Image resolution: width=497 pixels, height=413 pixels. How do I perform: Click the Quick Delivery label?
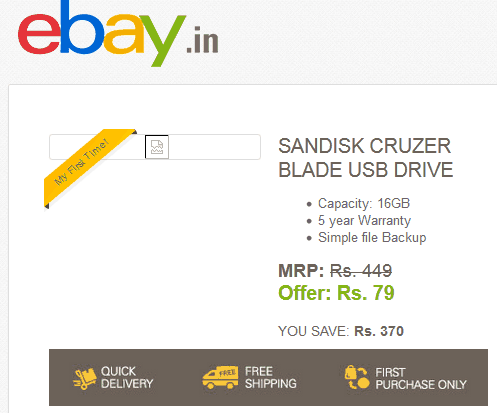[x=127, y=377]
